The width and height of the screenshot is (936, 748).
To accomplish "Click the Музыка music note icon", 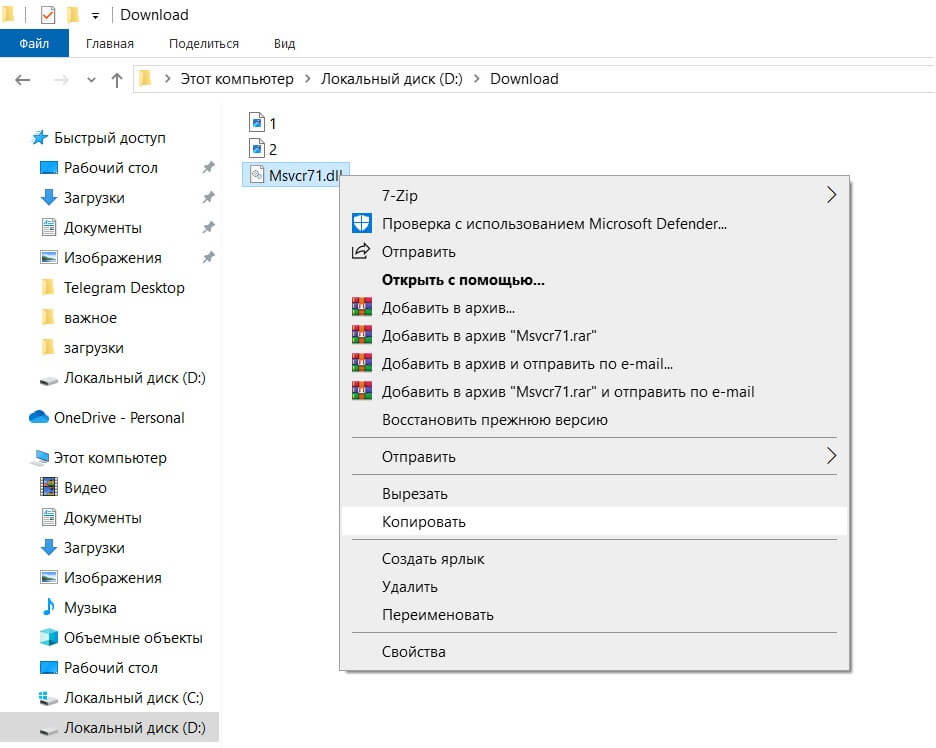I will (48, 607).
